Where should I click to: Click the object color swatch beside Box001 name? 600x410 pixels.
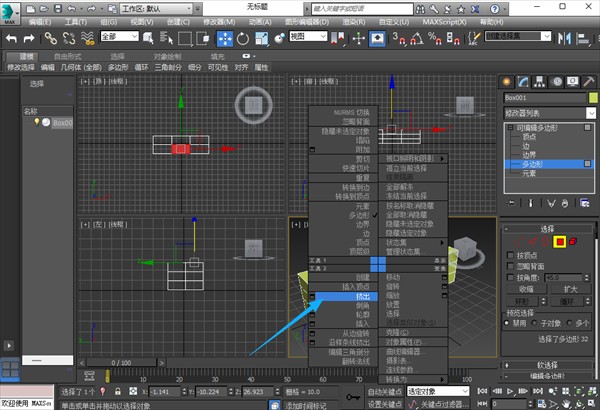point(591,100)
